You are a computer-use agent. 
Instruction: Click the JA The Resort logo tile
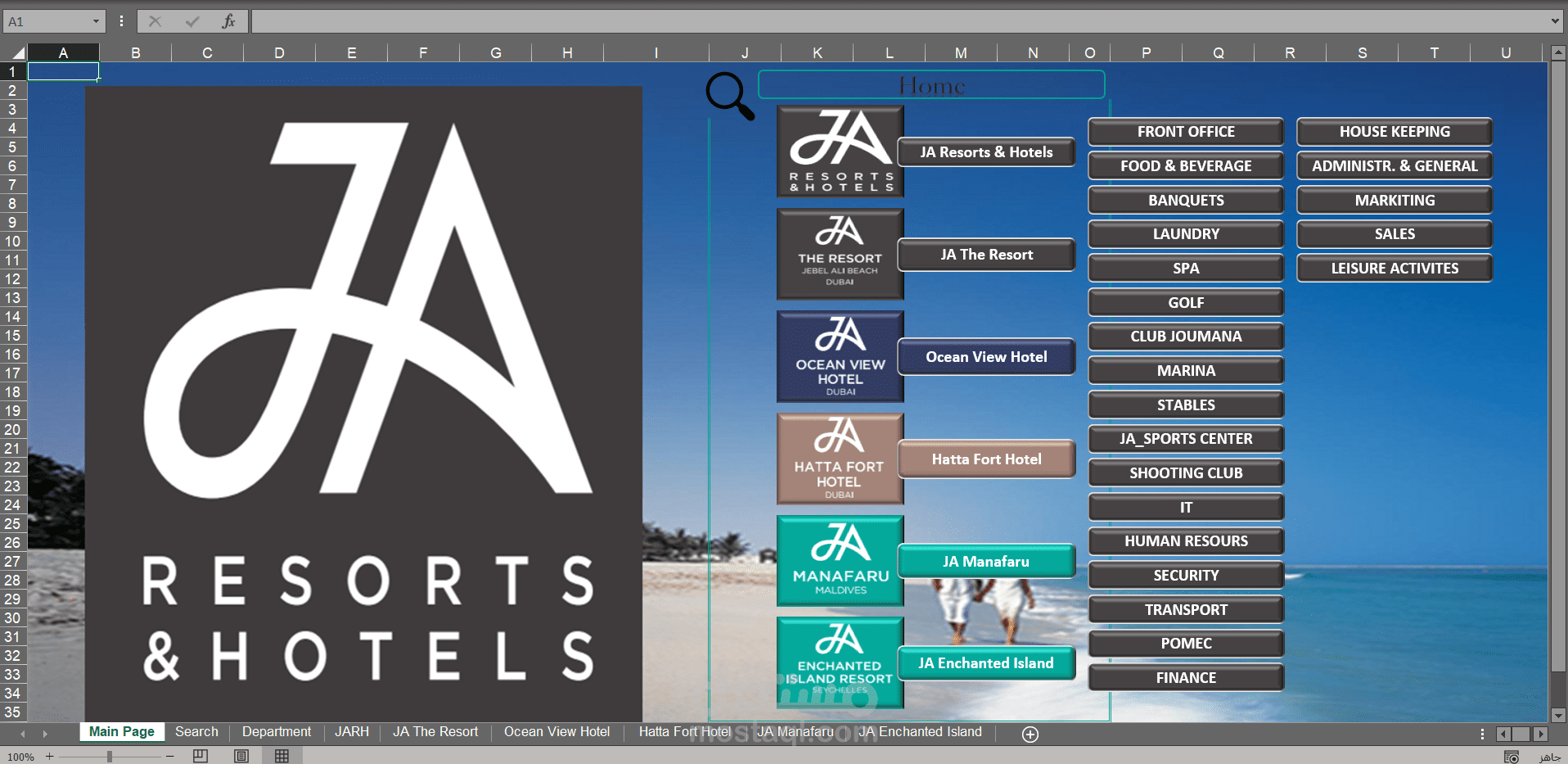coord(840,254)
